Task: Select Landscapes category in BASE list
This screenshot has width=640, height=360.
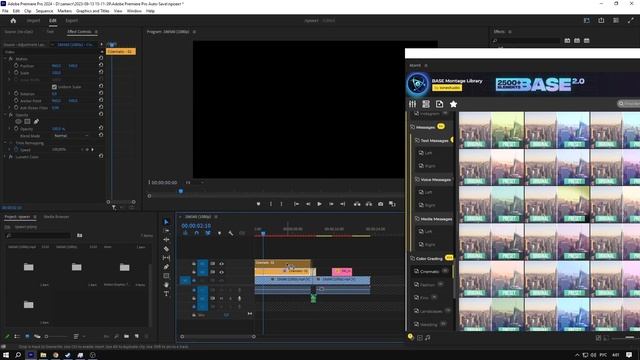Action: tap(431, 311)
